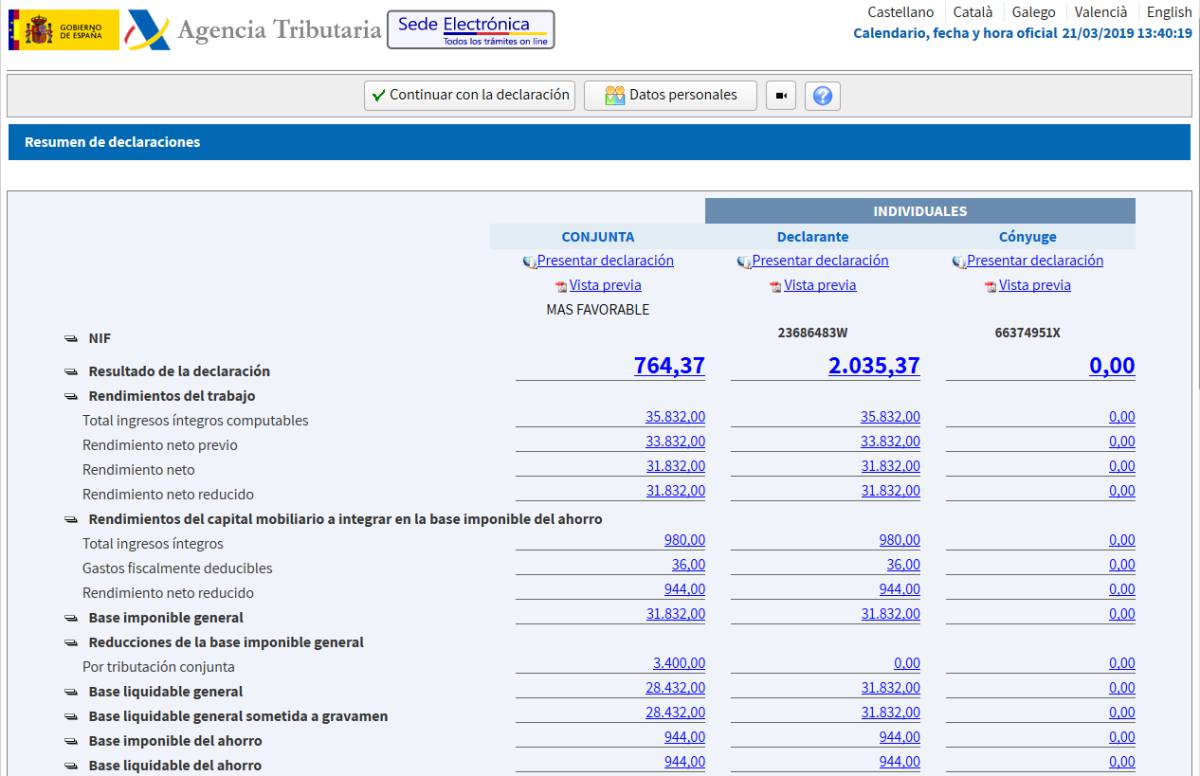Click Conjunta Base imponible del ahorro 944,00
Screen dimensions: 1200x776
pyautogui.click(x=684, y=737)
